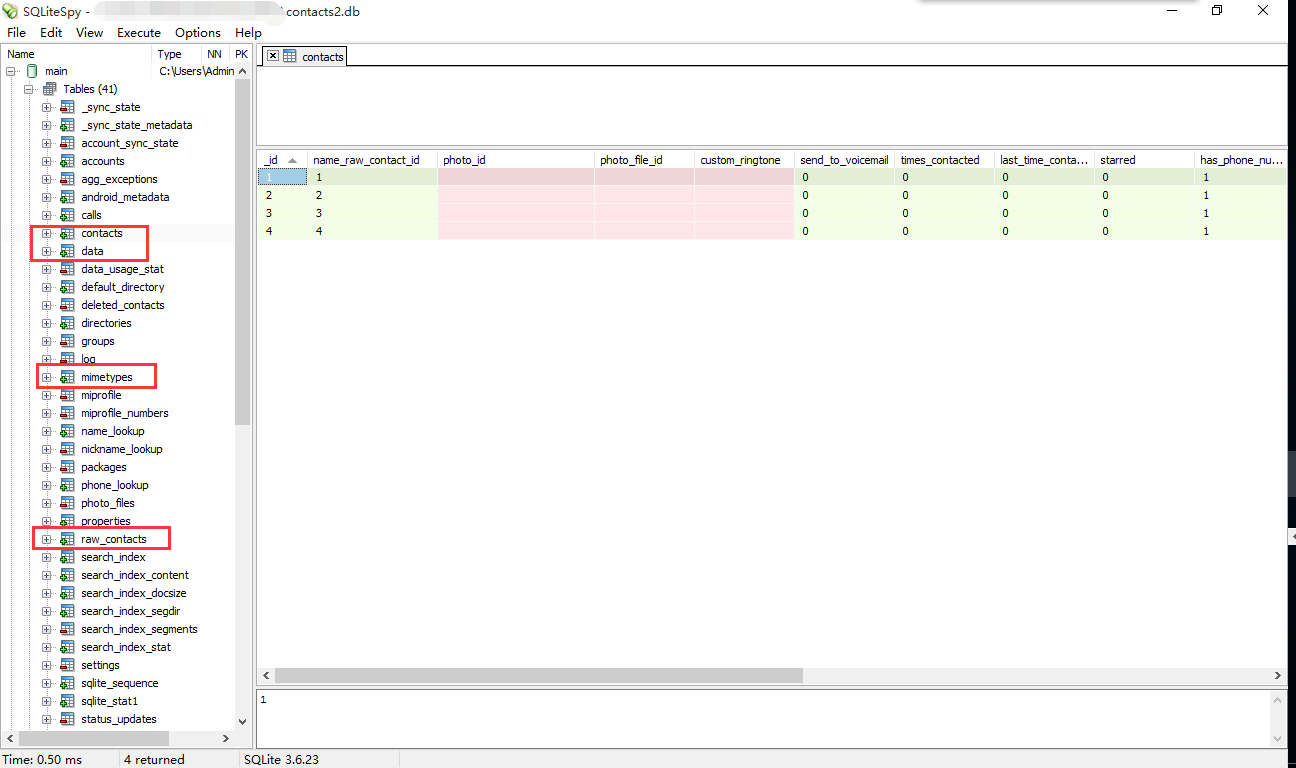Screen dimensions: 1296x768
Task: Sort by name_raw_contact_id column header
Action: 372,160
